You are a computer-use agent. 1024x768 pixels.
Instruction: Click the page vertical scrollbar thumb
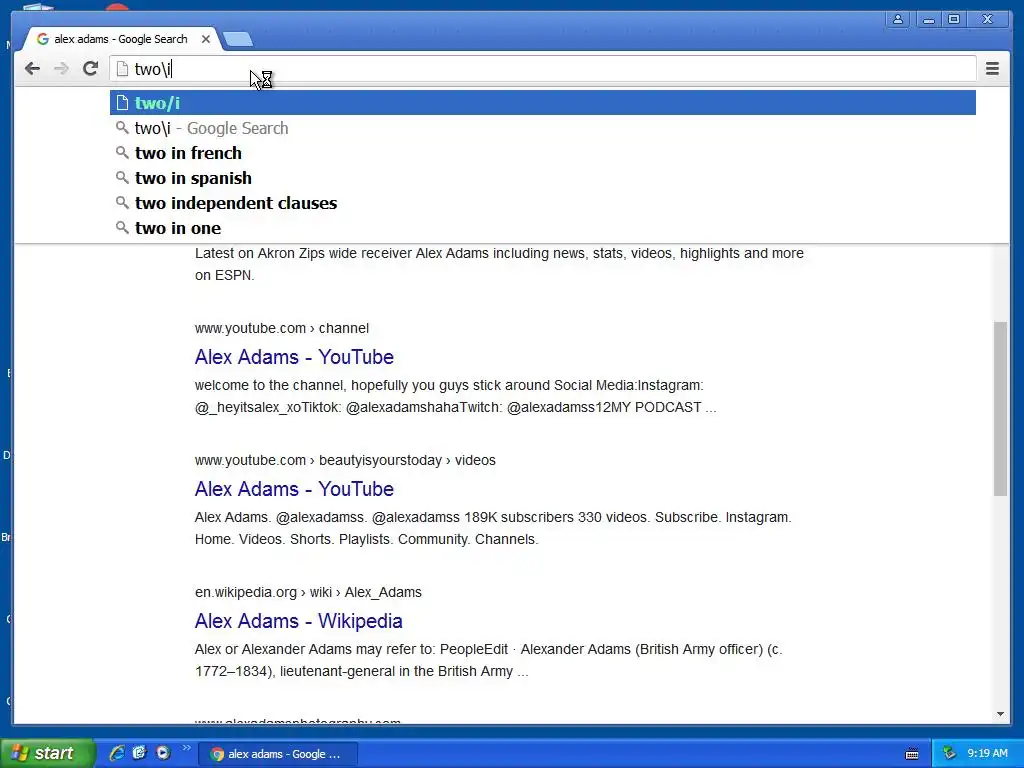(x=1000, y=408)
